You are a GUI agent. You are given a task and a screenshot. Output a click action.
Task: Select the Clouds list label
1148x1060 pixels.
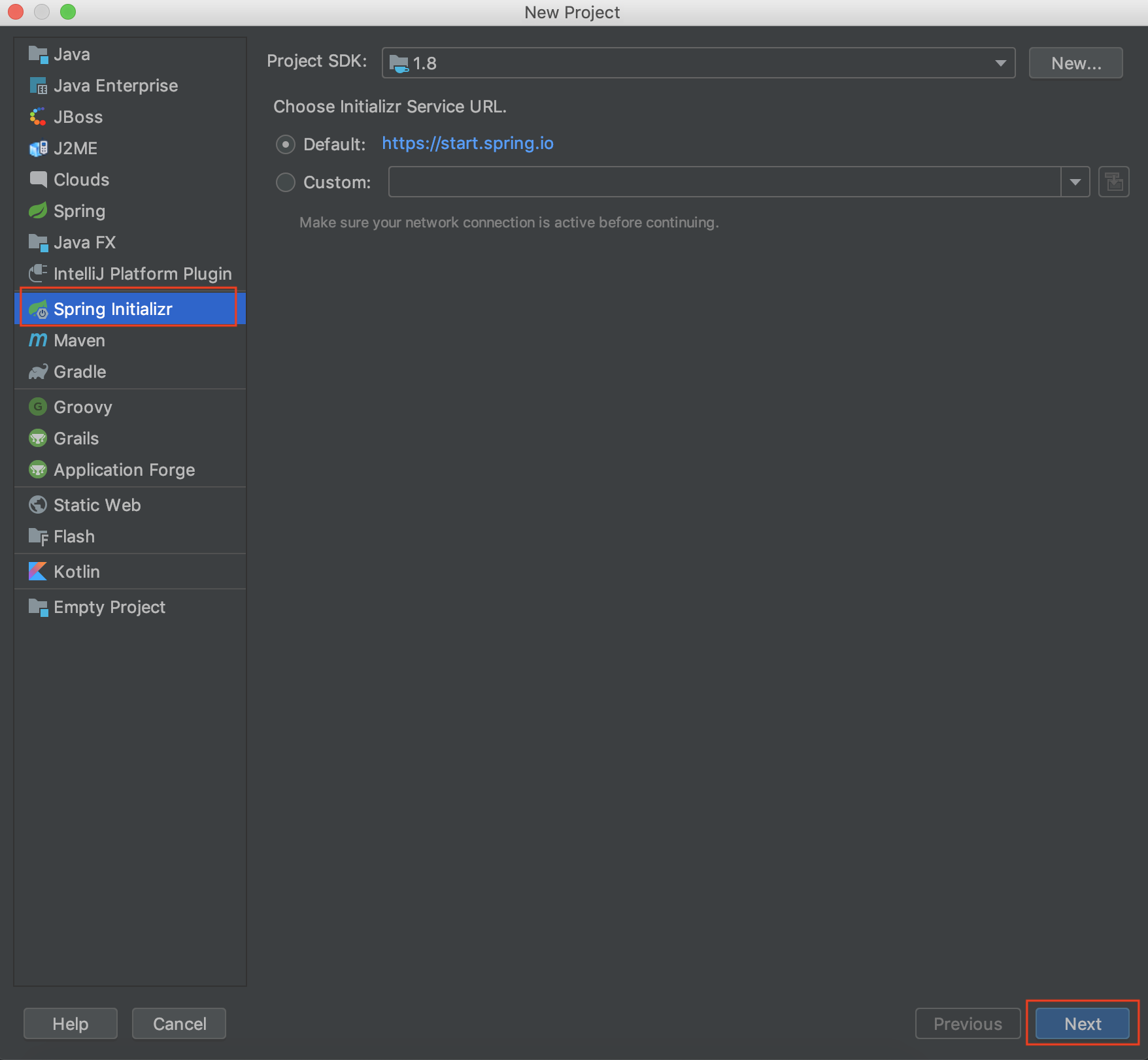82,180
